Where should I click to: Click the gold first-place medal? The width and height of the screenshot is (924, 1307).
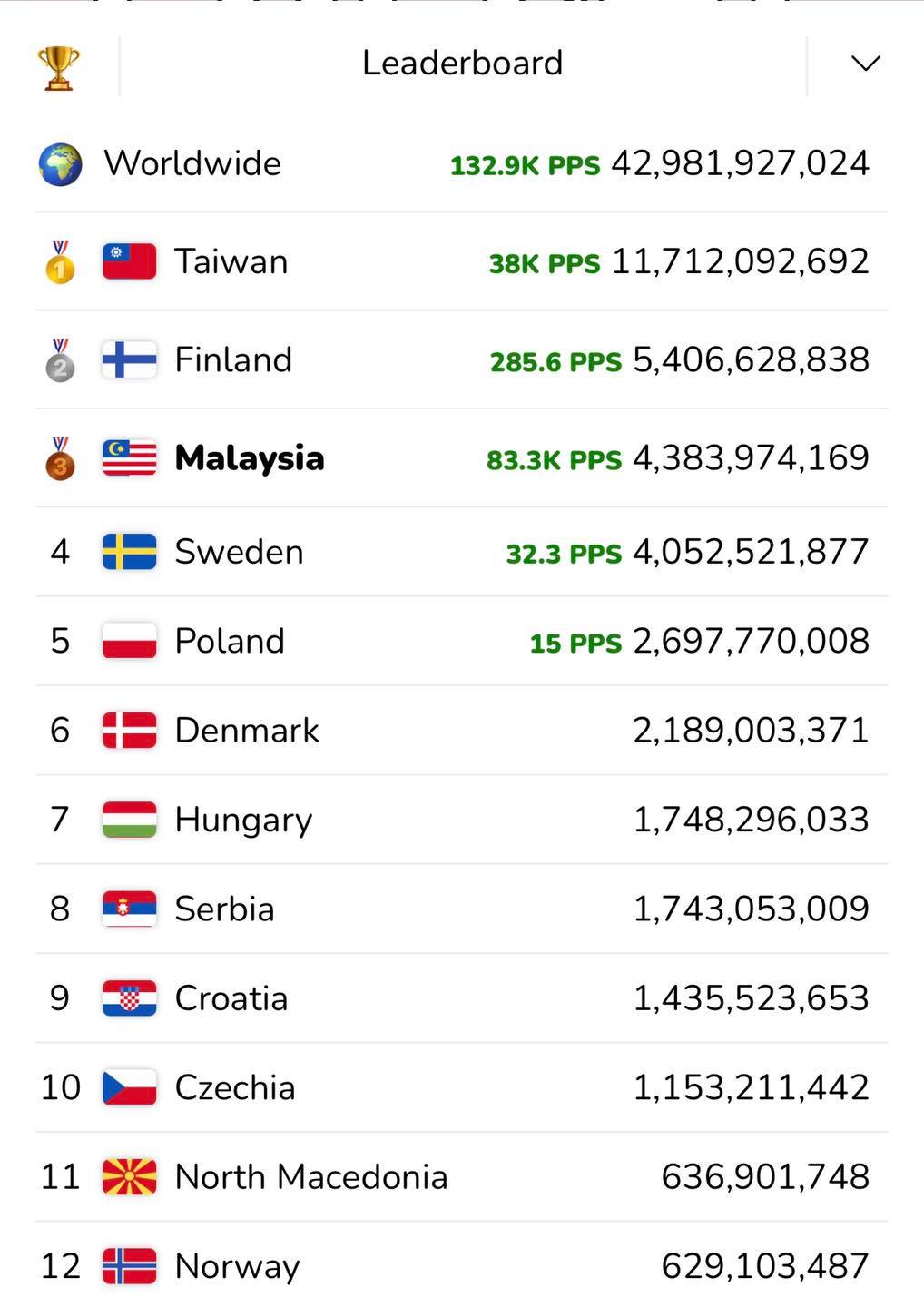coord(61,261)
